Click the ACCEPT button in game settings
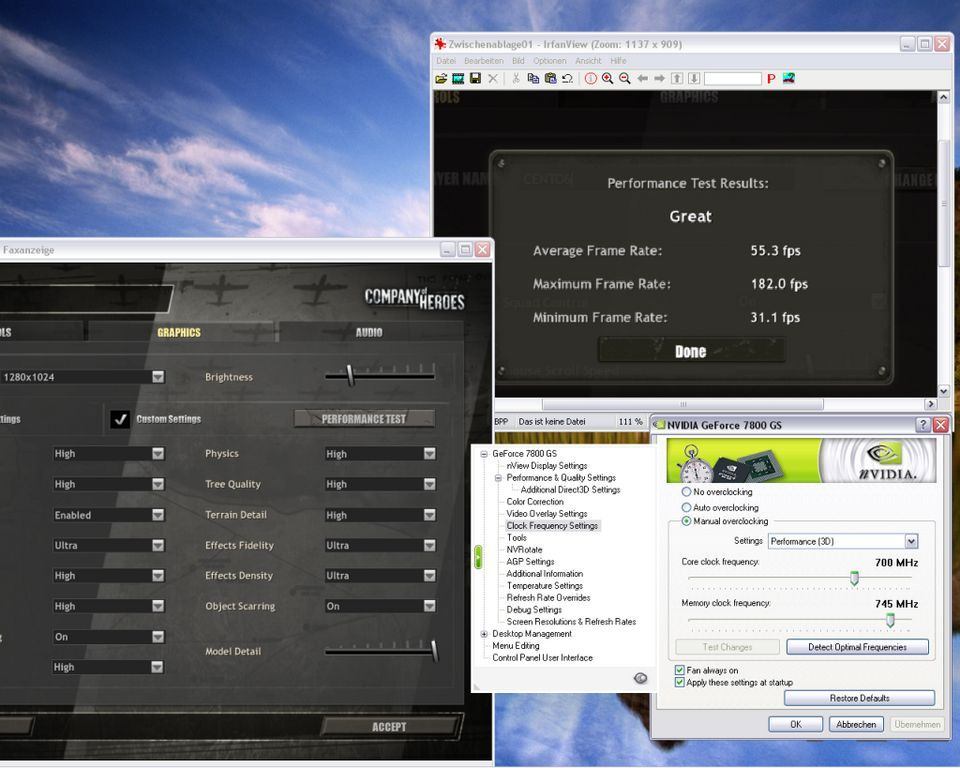The image size is (960, 768). tap(389, 727)
